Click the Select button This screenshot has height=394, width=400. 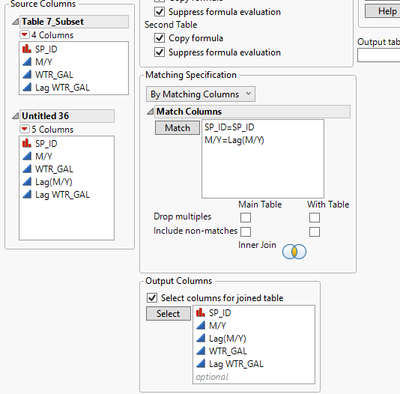[x=168, y=314]
